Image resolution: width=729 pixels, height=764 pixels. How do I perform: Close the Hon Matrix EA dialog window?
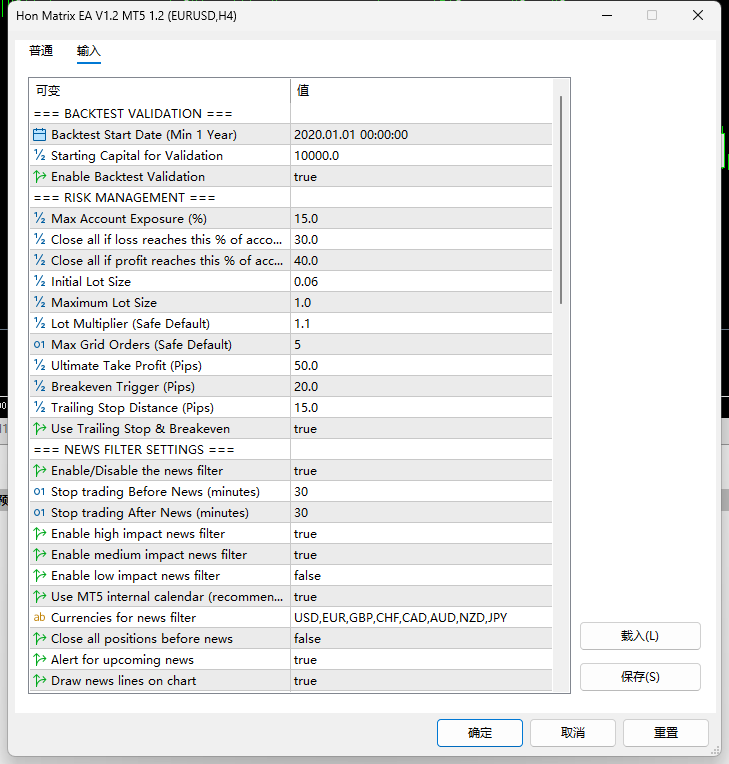pos(698,16)
